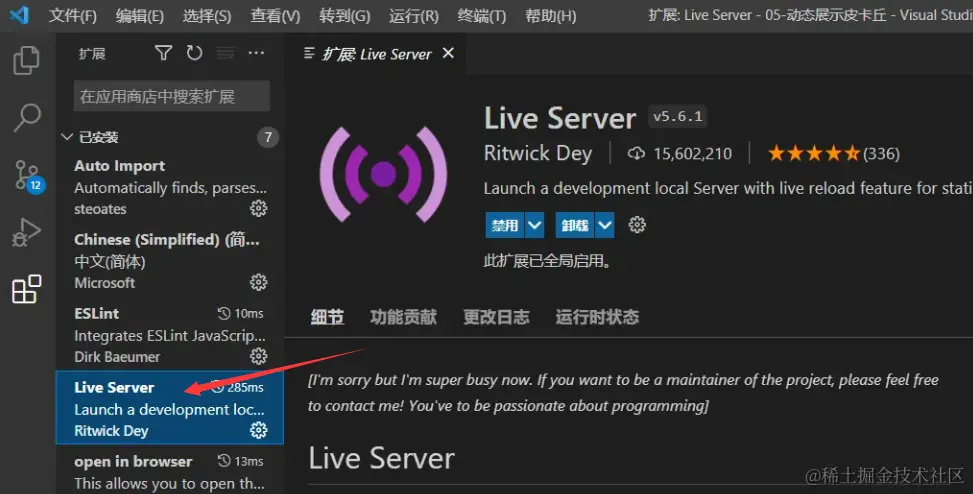Image resolution: width=973 pixels, height=494 pixels.
Task: Open Chinese (Simplified) extension gear settings
Action: pos(258,282)
